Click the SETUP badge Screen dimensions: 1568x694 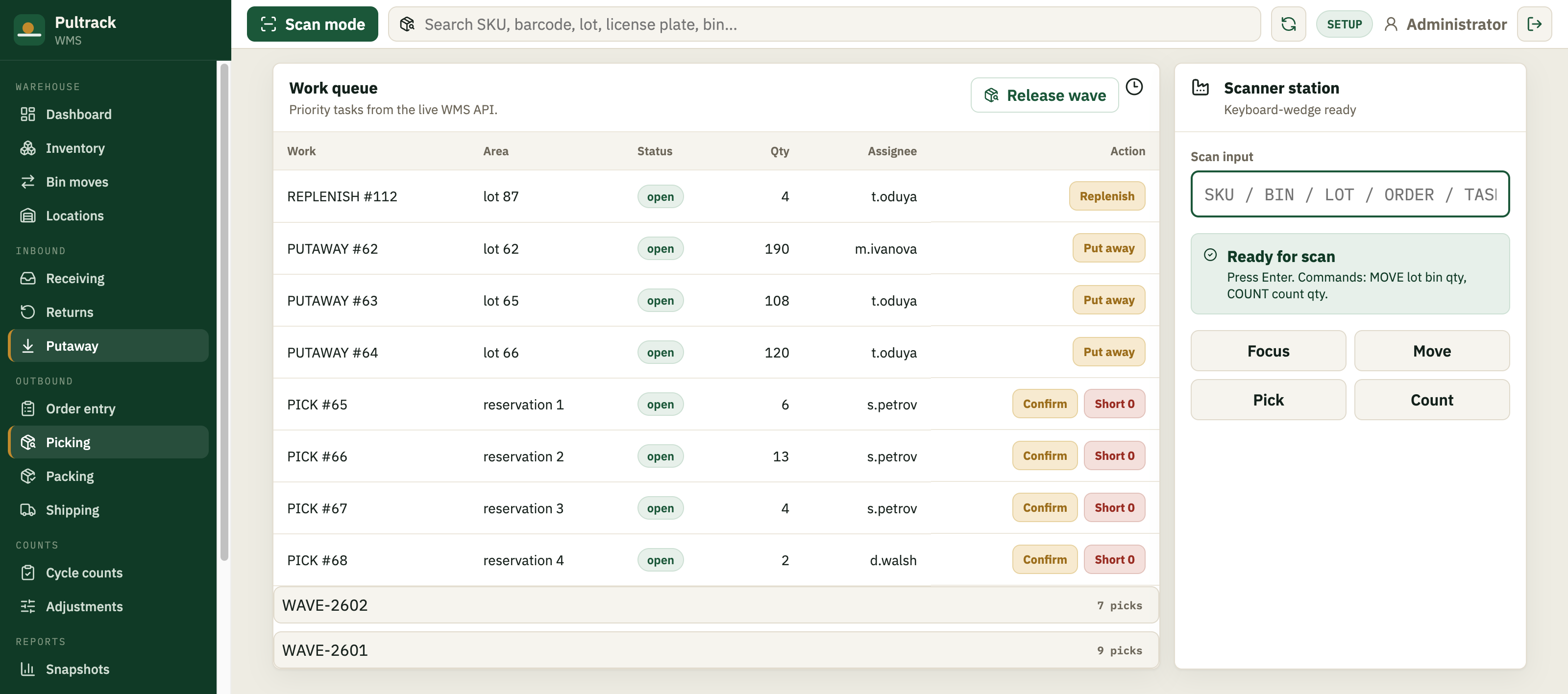click(x=1344, y=24)
